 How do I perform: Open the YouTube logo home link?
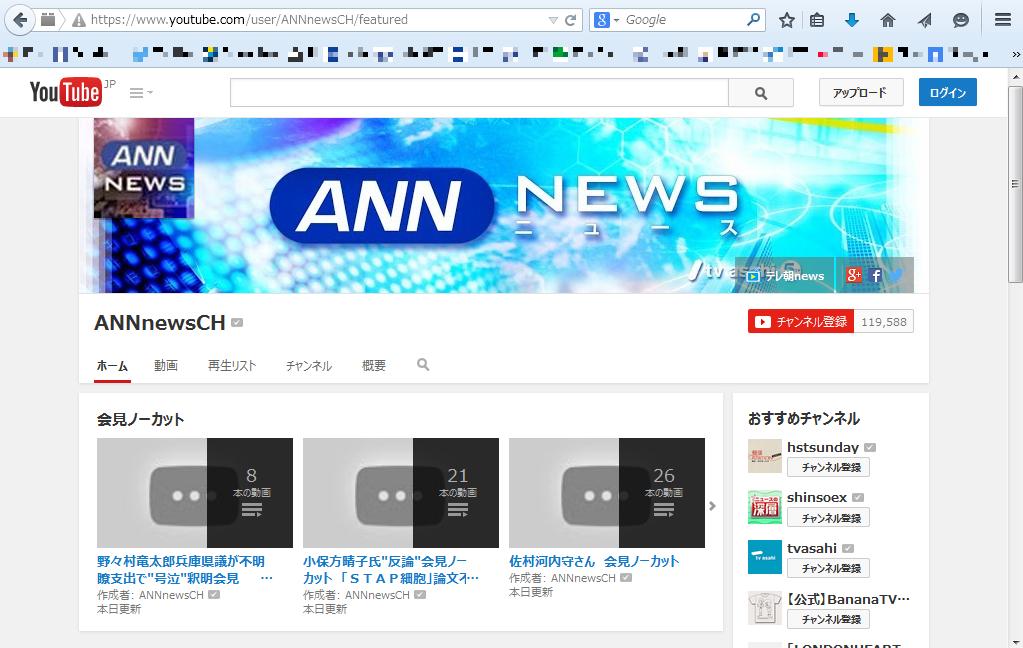(66, 92)
